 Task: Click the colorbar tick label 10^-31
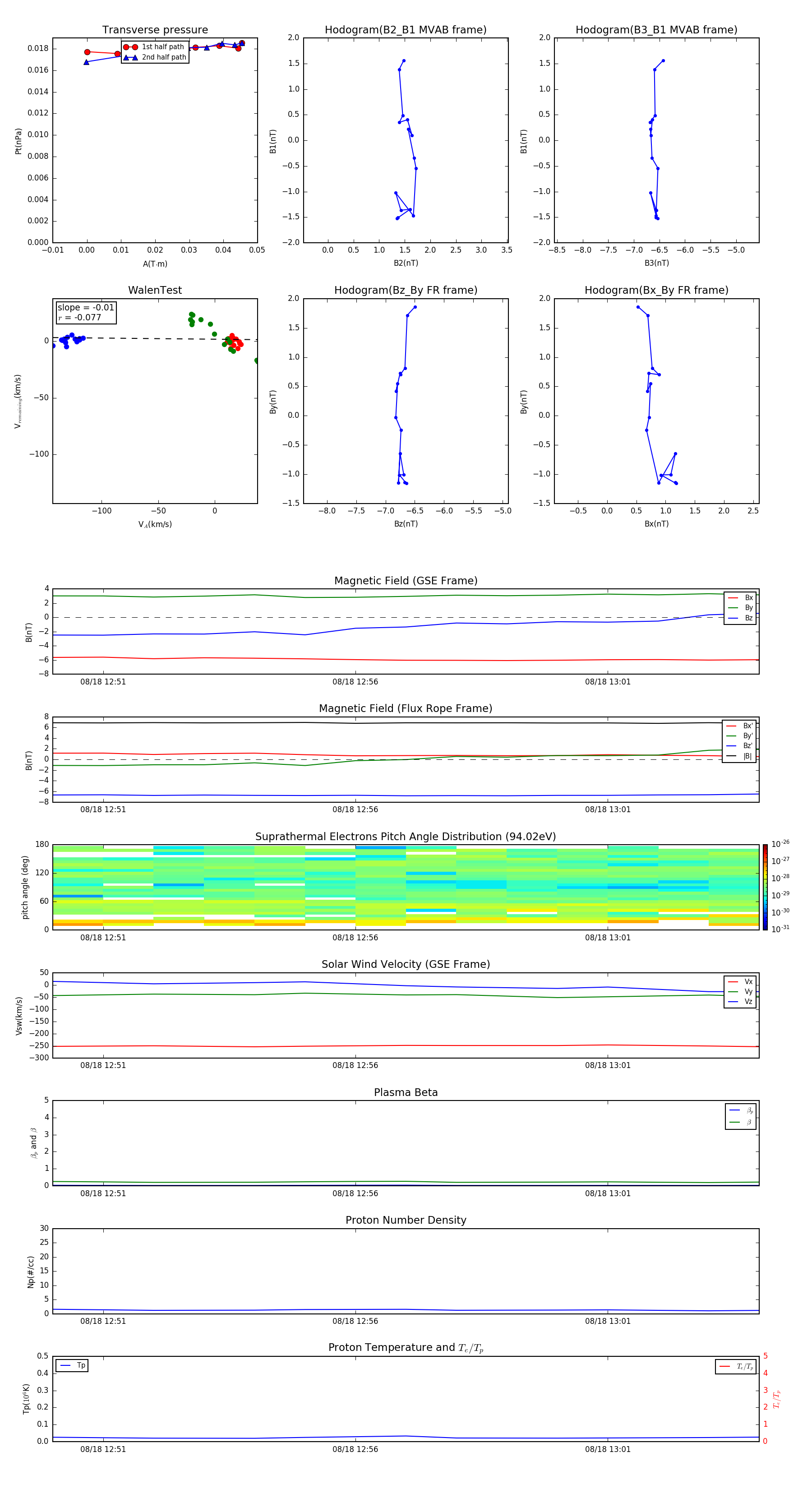point(780,929)
